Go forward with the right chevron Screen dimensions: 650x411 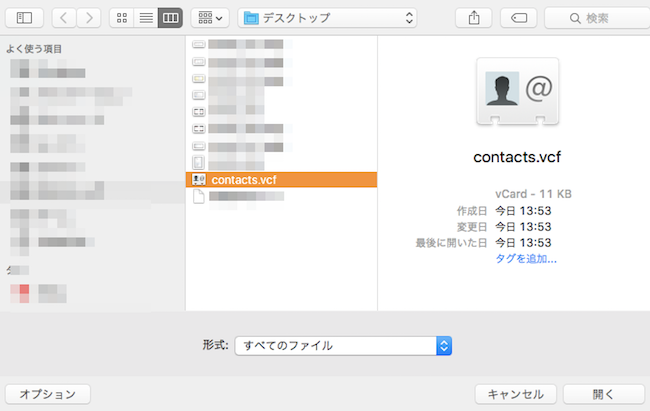(88, 18)
